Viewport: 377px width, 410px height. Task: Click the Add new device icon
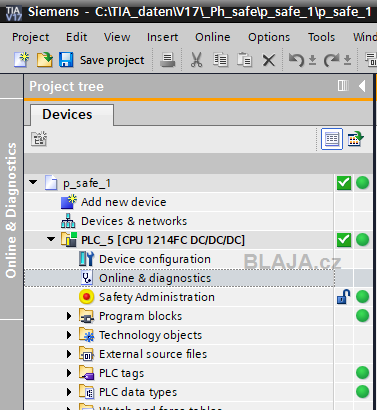(x=69, y=202)
